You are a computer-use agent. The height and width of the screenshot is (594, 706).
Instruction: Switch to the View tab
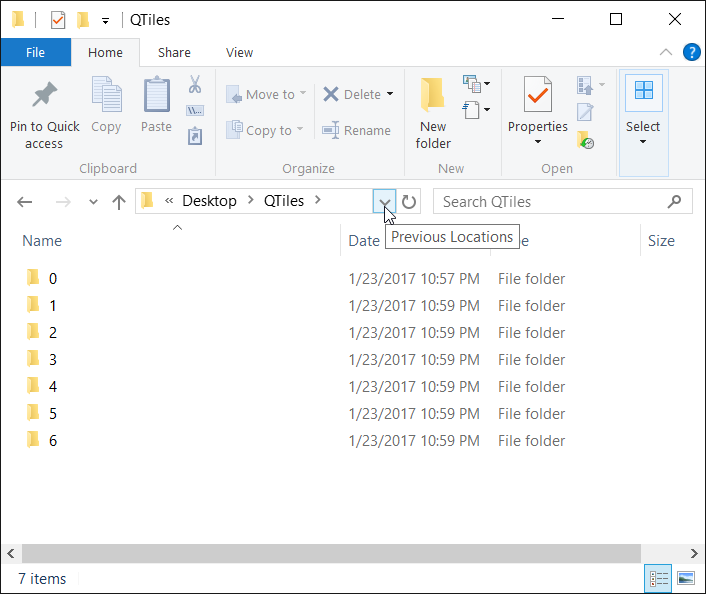(x=239, y=53)
